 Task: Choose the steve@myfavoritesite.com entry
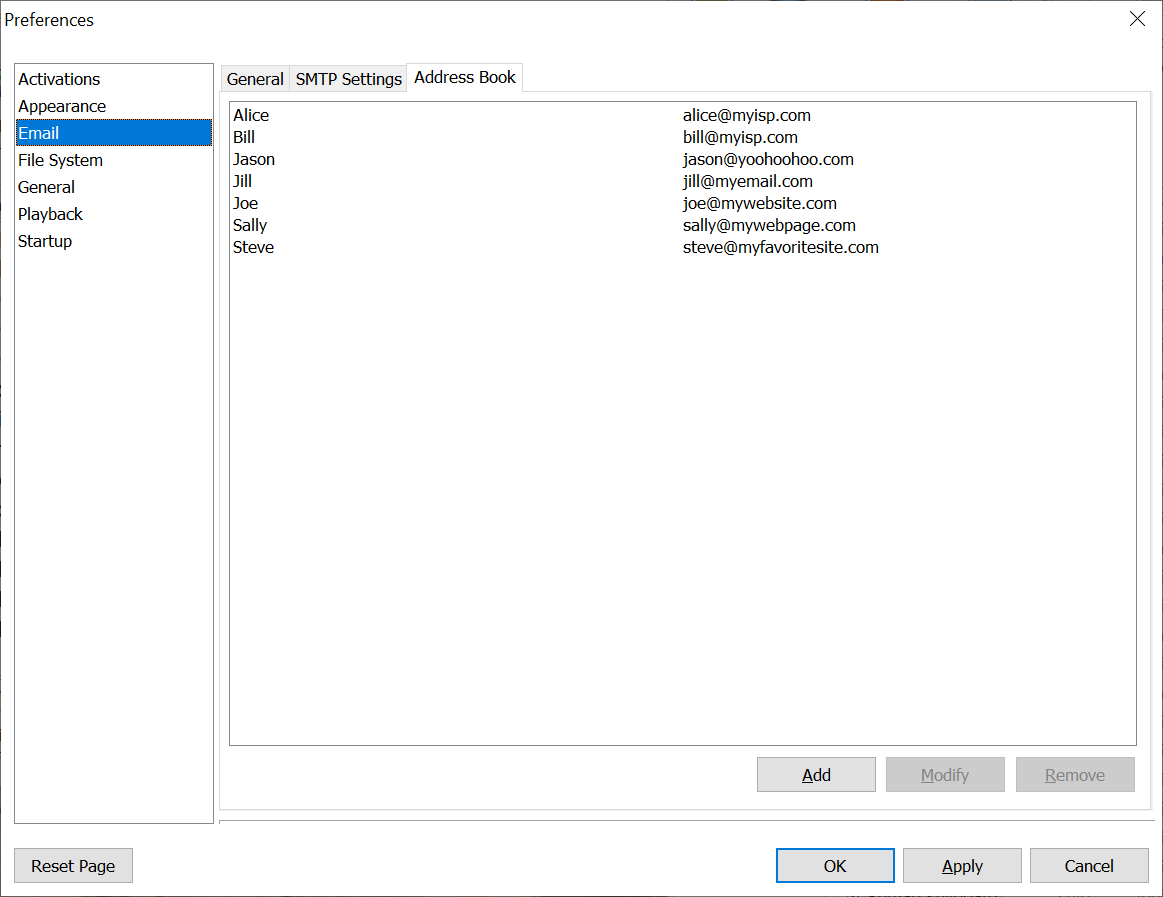point(780,247)
